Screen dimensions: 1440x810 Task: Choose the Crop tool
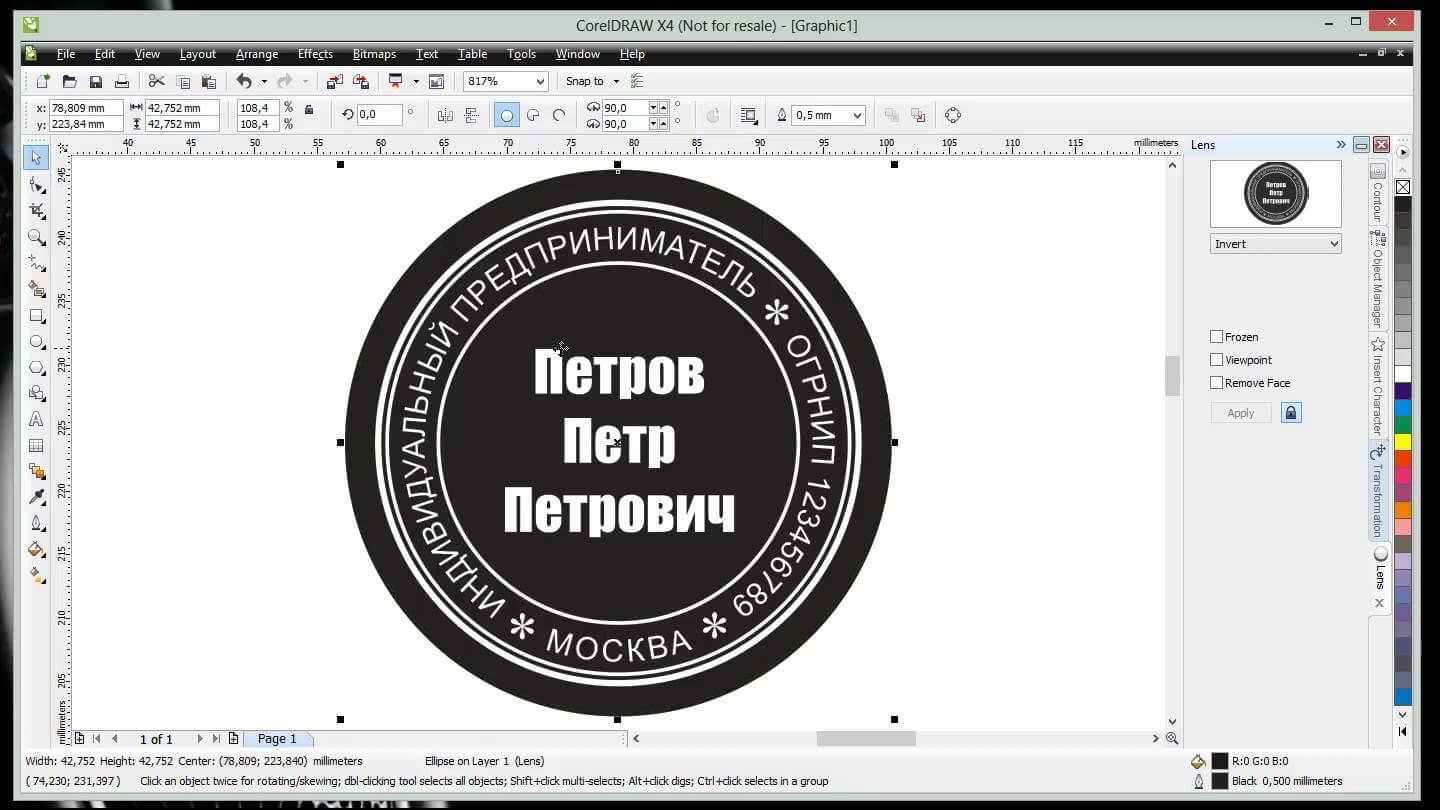pyautogui.click(x=36, y=211)
